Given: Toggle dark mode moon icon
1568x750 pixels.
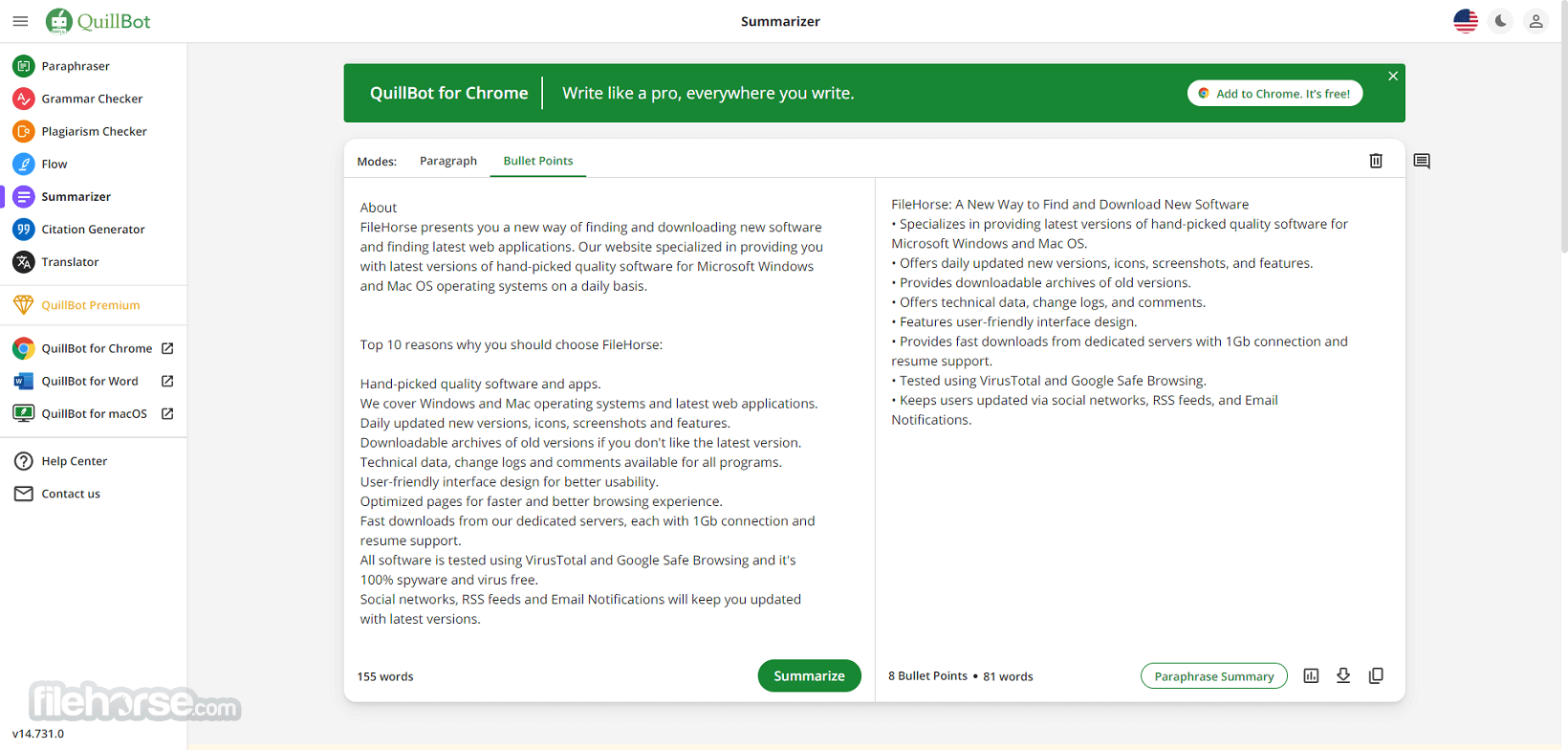Looking at the screenshot, I should click(x=1501, y=21).
